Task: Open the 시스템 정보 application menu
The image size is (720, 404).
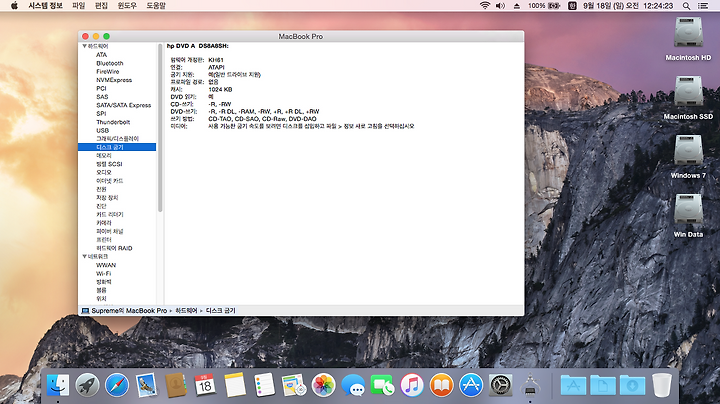Action: point(45,6)
